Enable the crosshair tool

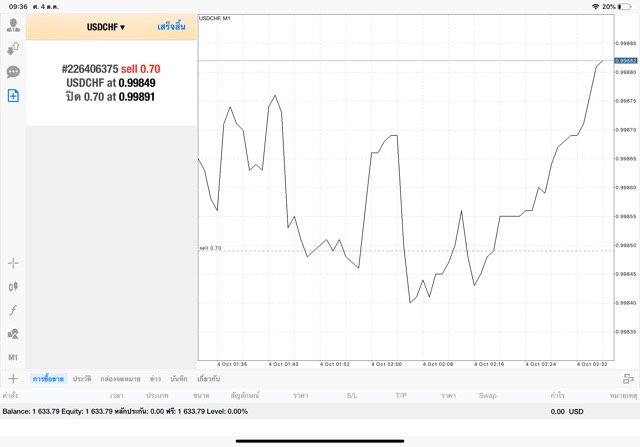tap(13, 263)
